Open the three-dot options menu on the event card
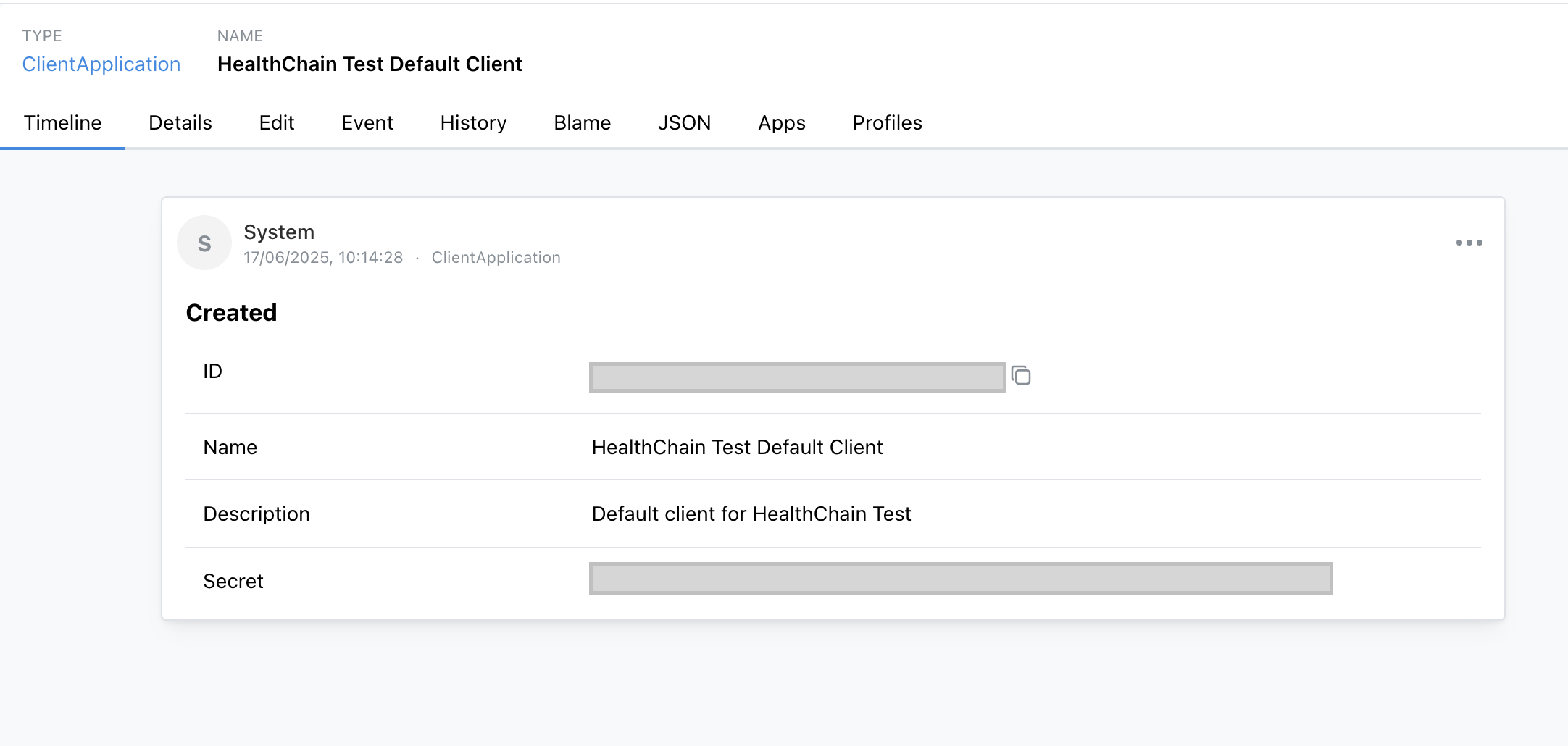Image resolution: width=1568 pixels, height=746 pixels. pyautogui.click(x=1469, y=243)
